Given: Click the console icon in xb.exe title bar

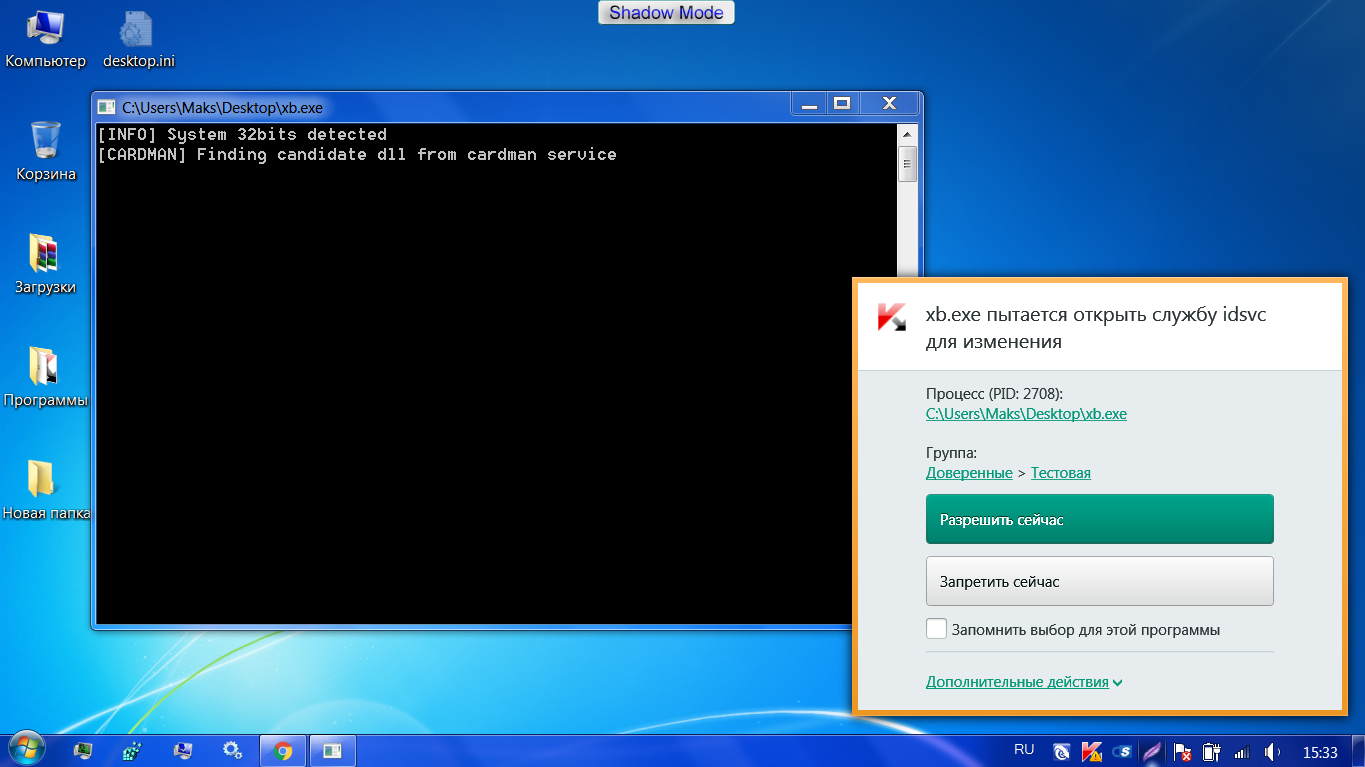Looking at the screenshot, I should [x=107, y=107].
